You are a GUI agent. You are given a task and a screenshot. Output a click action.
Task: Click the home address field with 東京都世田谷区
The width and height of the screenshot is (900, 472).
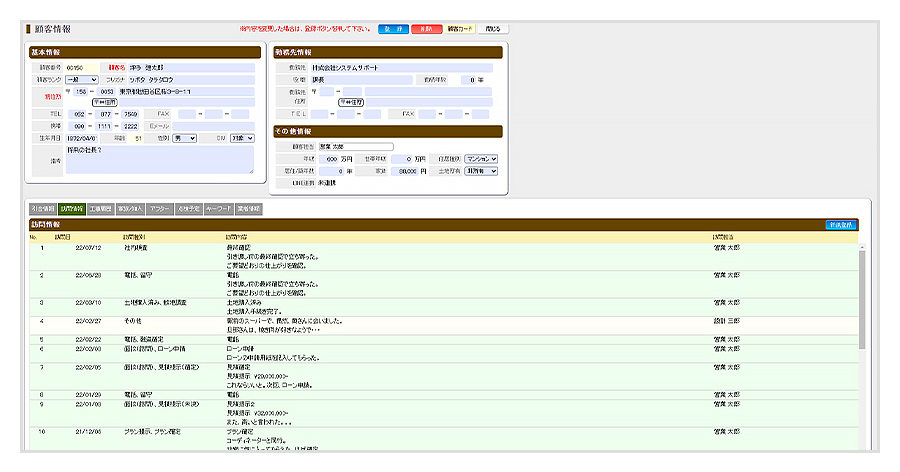pyautogui.click(x=186, y=91)
